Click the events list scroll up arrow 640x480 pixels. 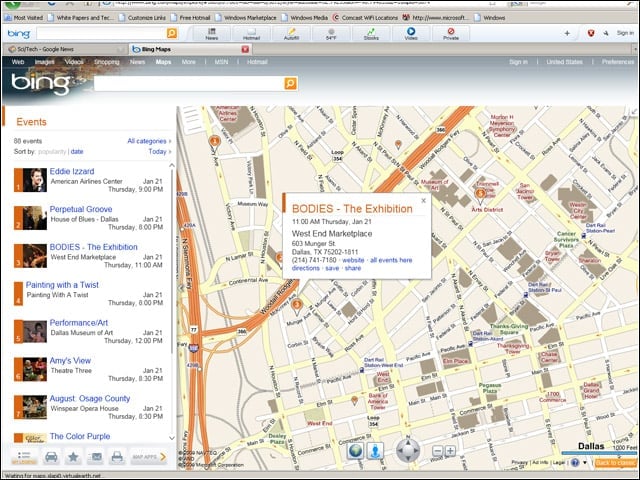[x=172, y=165]
